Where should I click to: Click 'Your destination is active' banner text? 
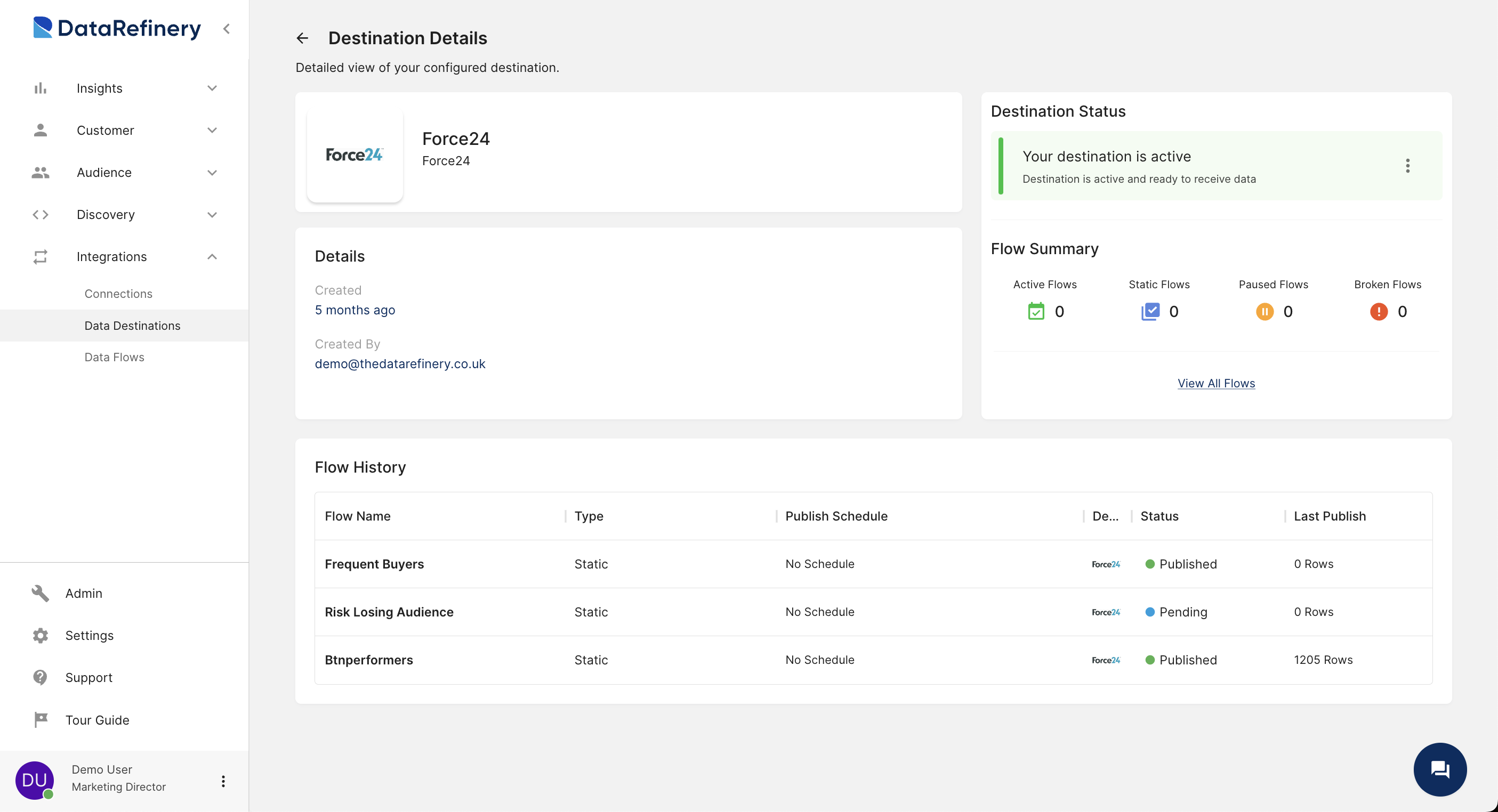point(1106,156)
